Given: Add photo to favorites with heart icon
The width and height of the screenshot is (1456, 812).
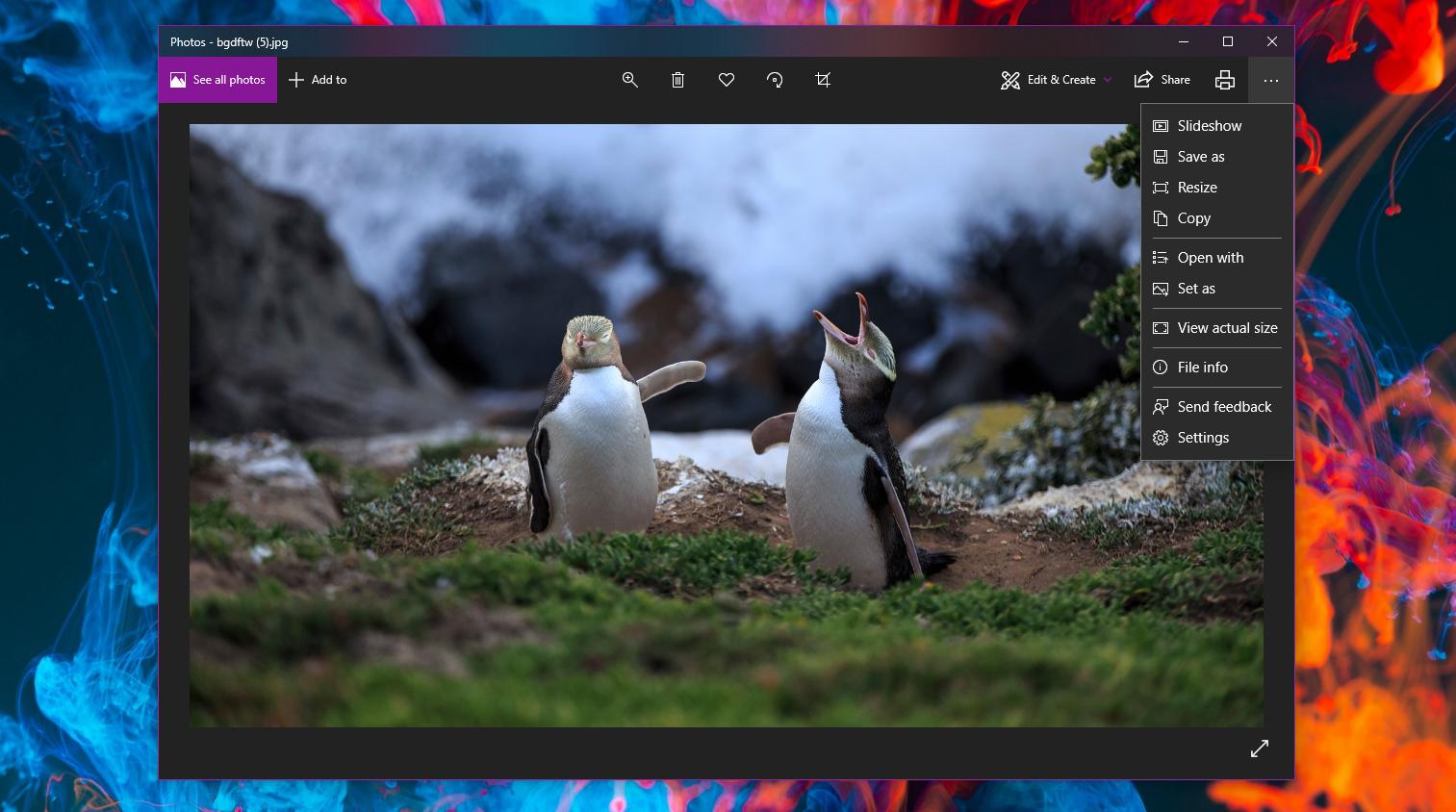Looking at the screenshot, I should click(x=727, y=80).
